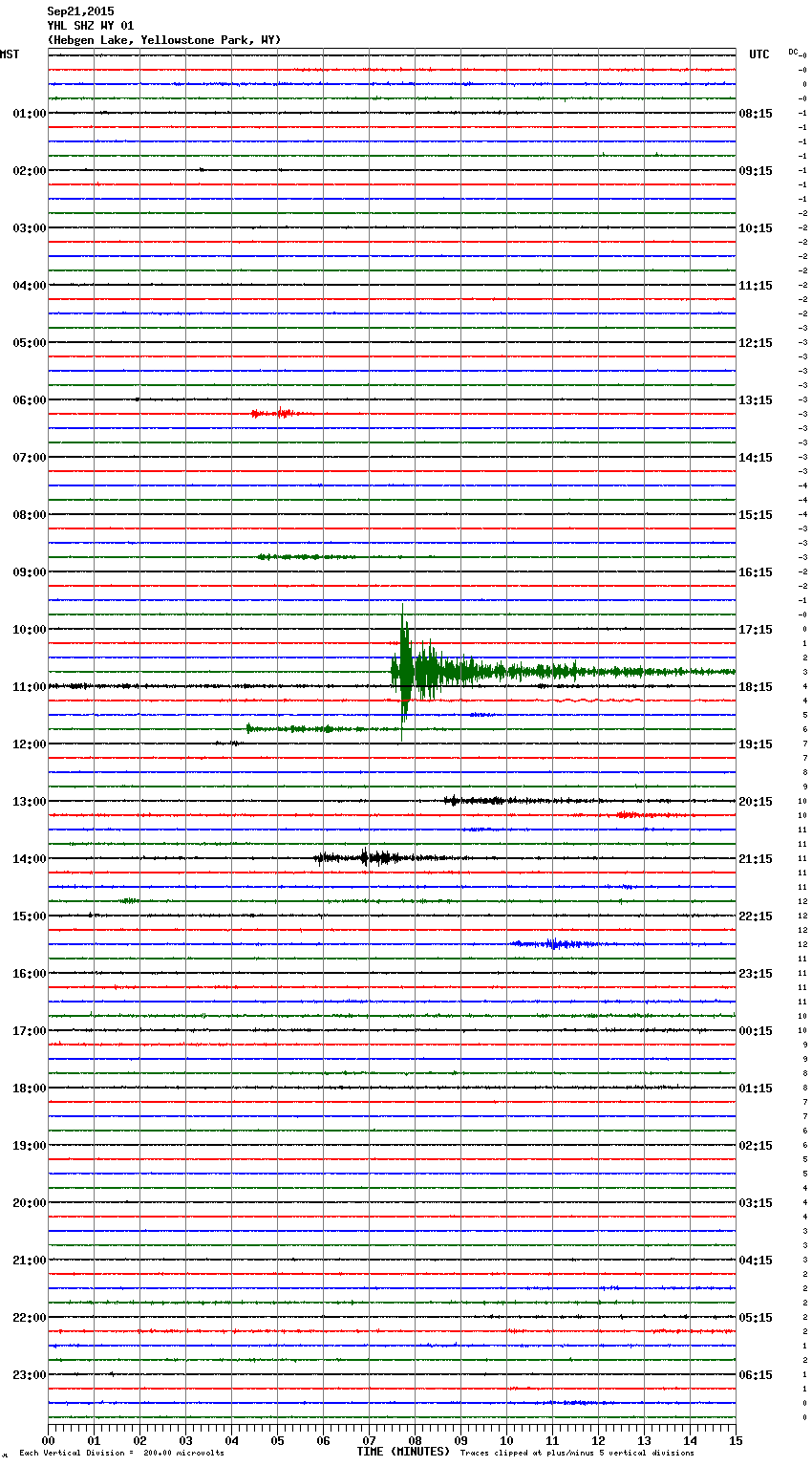Click the 17:15 UTC time label
The image size is (812, 1466).
pyautogui.click(x=756, y=630)
